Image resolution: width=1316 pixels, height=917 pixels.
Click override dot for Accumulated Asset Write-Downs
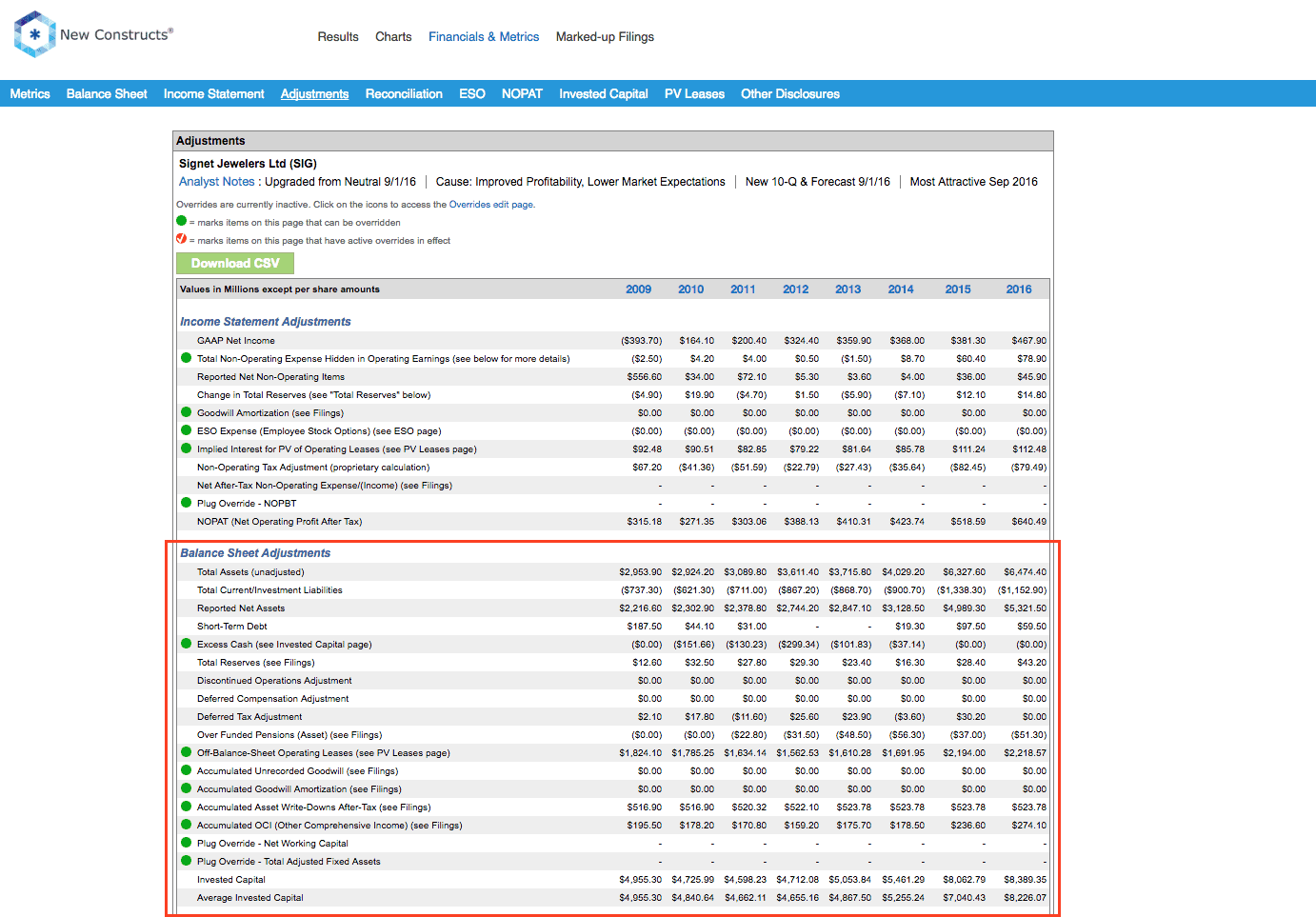point(186,807)
